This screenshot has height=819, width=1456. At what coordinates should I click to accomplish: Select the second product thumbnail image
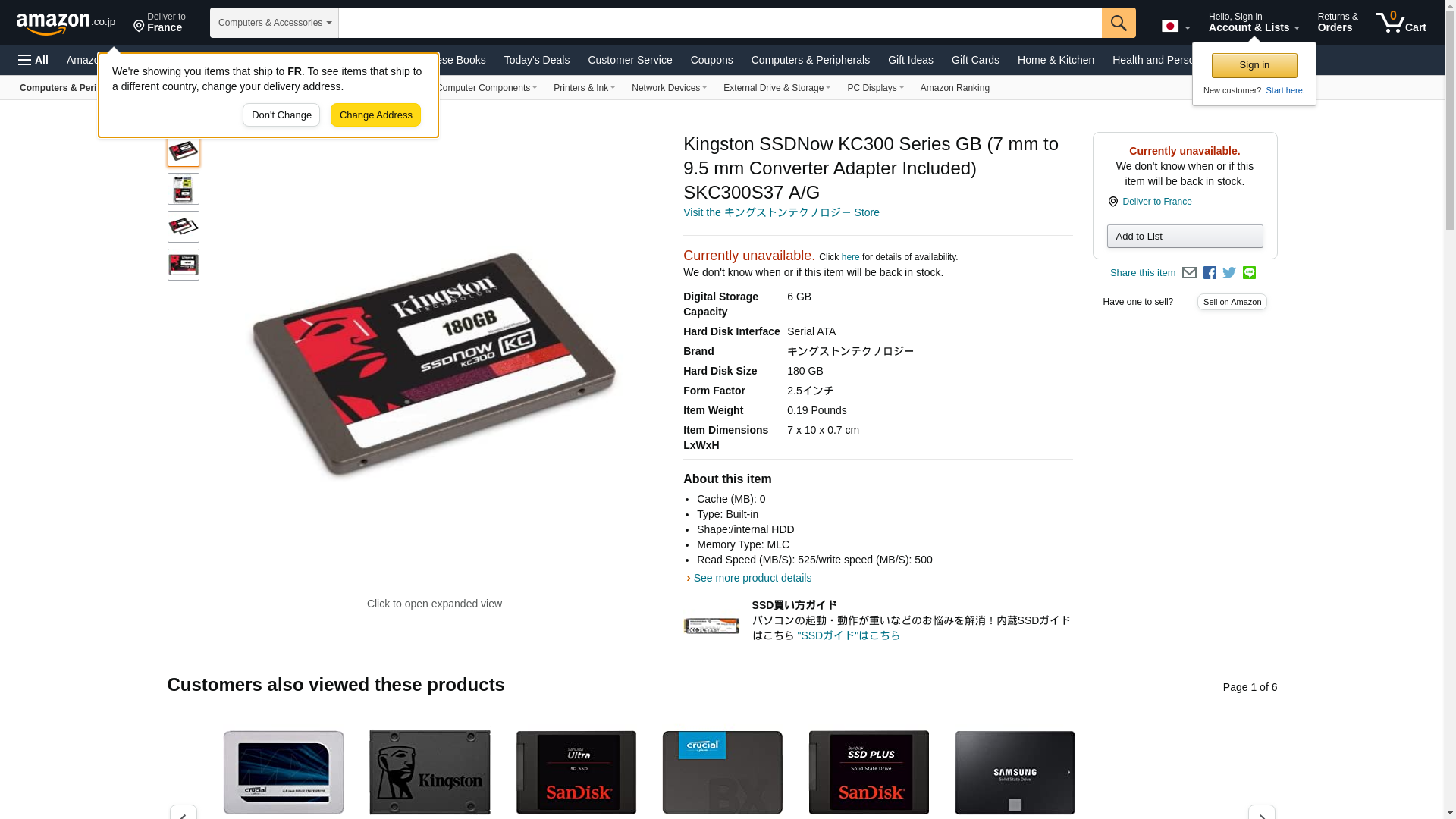184,189
